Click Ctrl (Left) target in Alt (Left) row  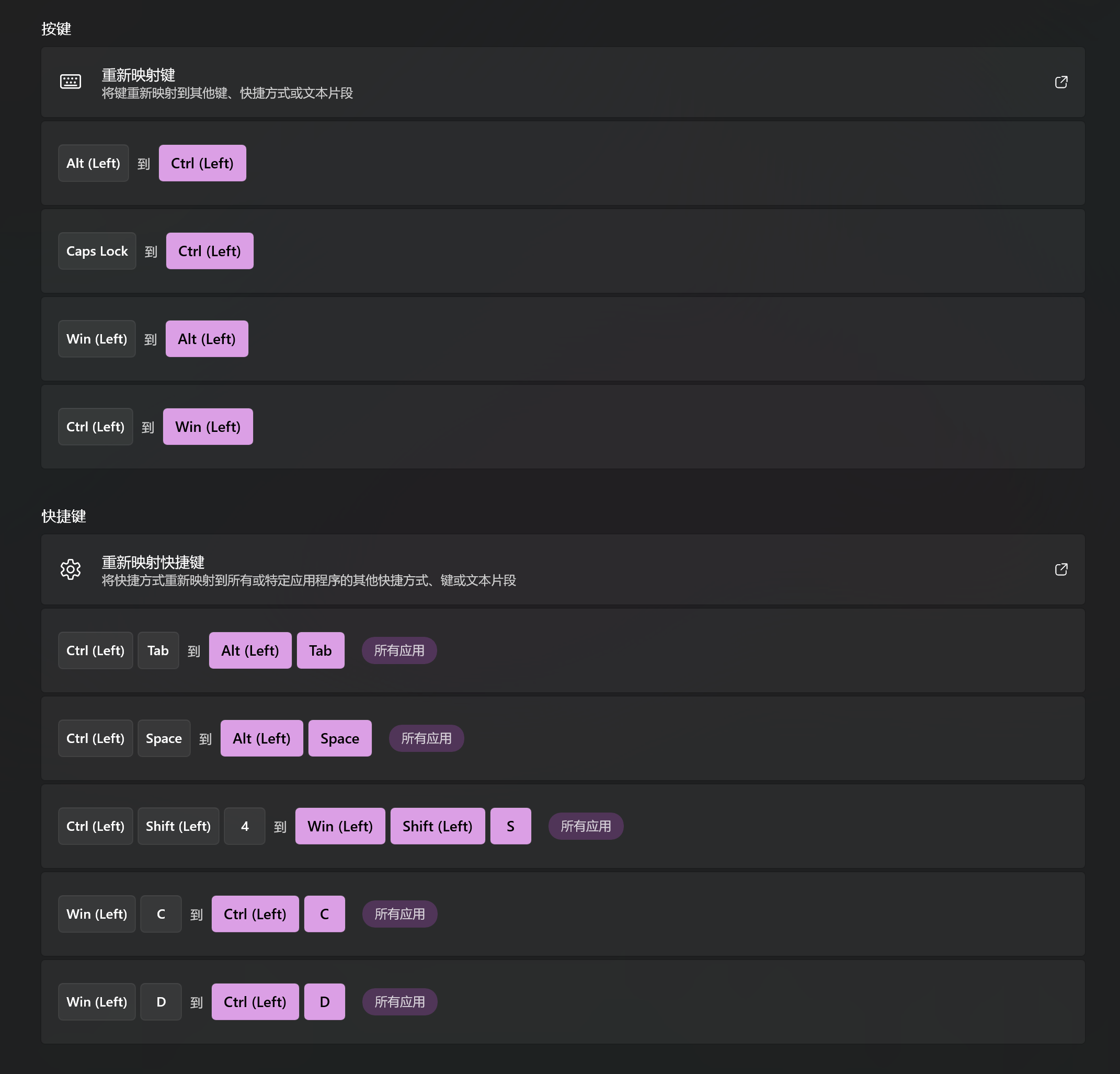pyautogui.click(x=202, y=163)
